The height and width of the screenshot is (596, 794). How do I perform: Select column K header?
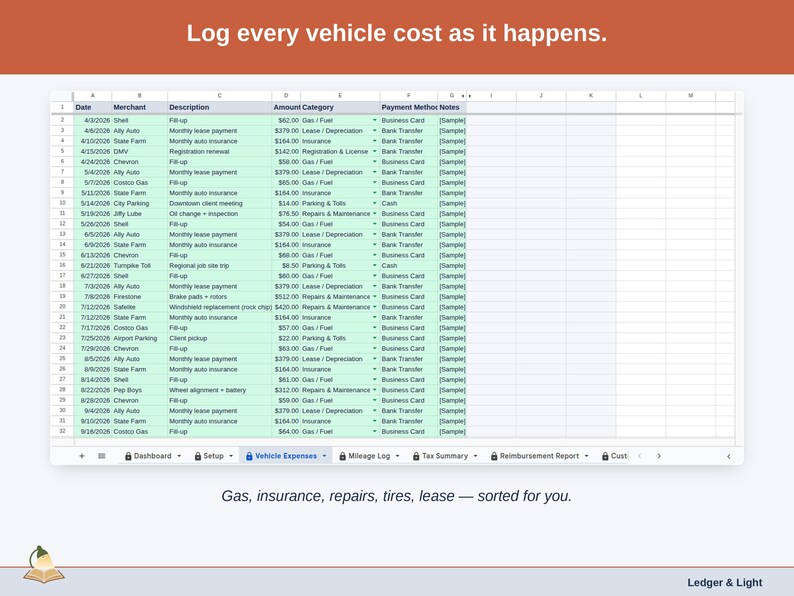tap(590, 96)
